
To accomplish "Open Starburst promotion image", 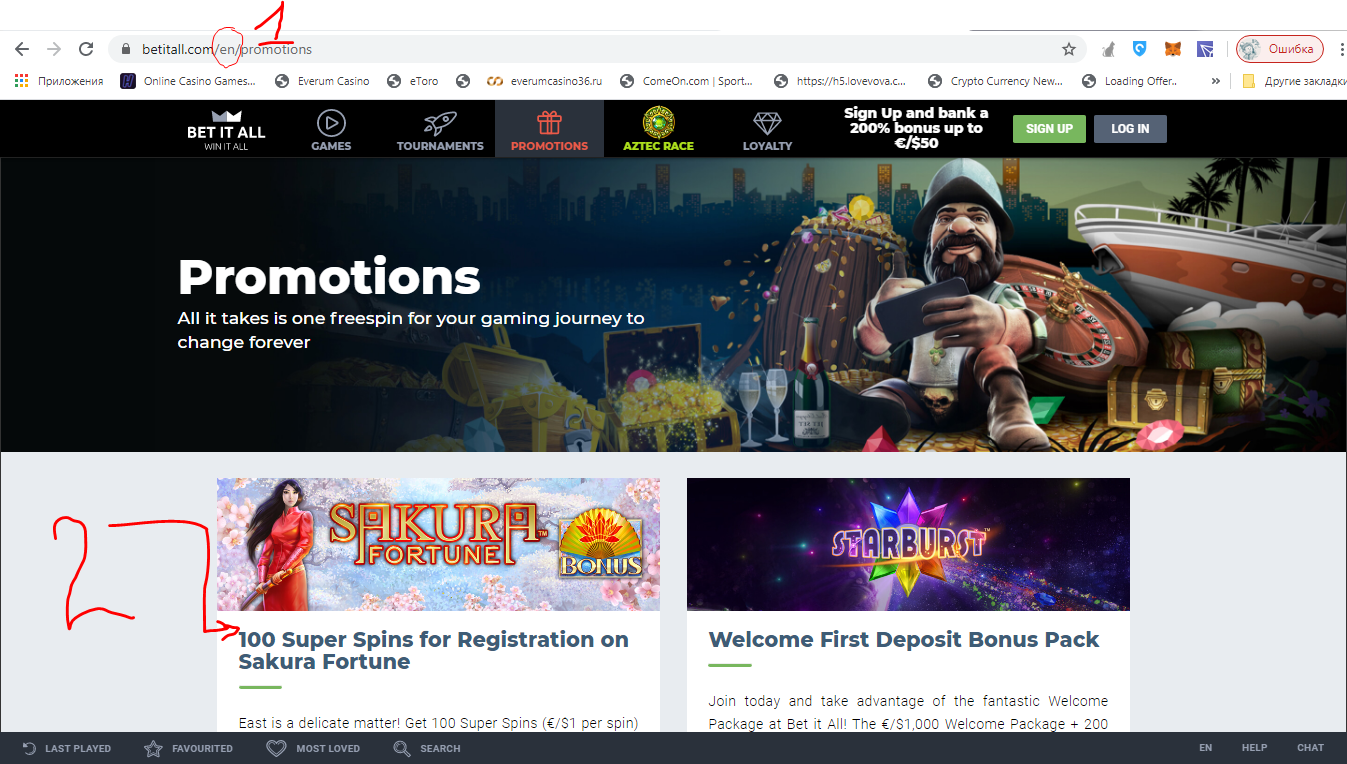I will (x=908, y=544).
